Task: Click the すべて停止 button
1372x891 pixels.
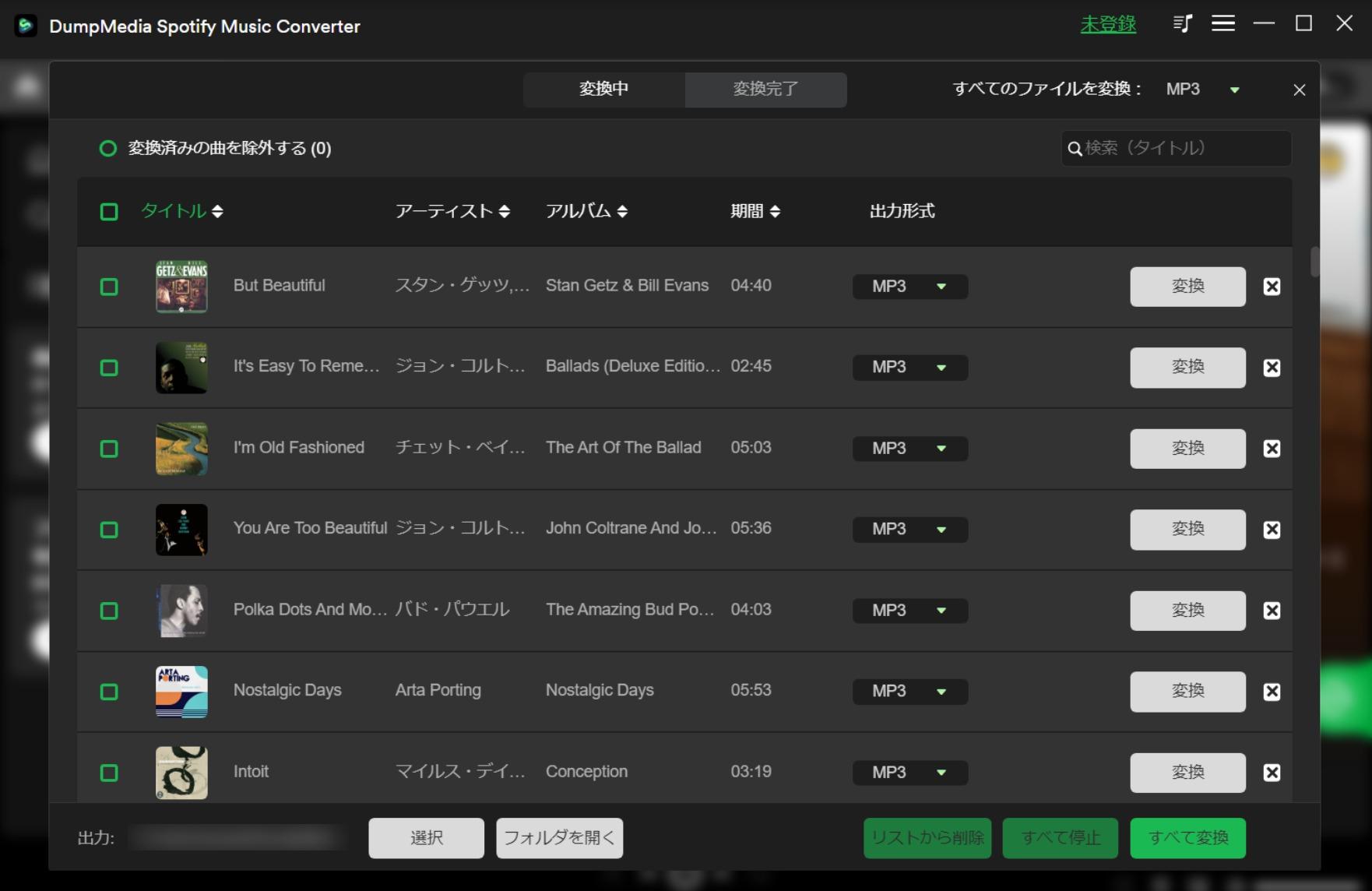Action: (x=1061, y=838)
